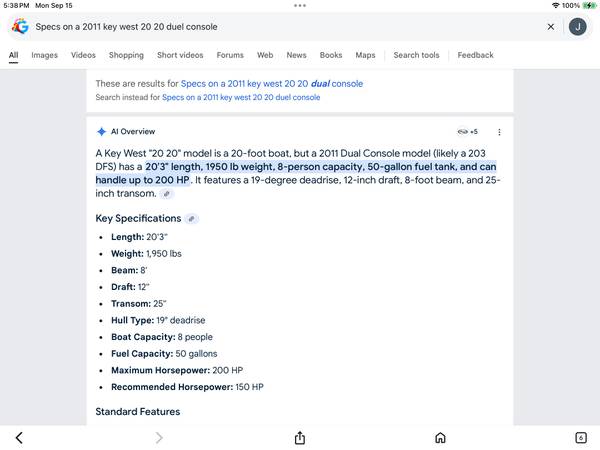Switch to the Forums tab
Screen dimensions: 600x450
[230, 55]
